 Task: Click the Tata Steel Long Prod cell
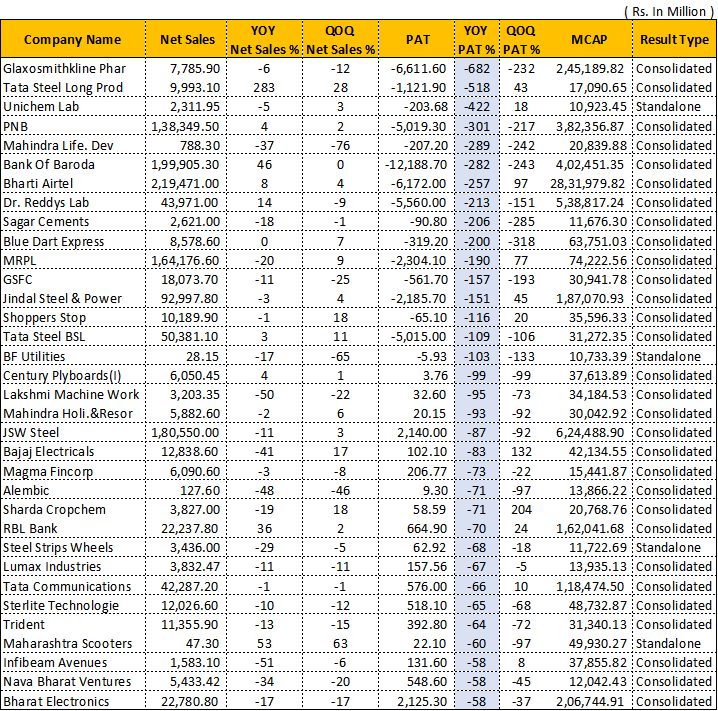63,87
